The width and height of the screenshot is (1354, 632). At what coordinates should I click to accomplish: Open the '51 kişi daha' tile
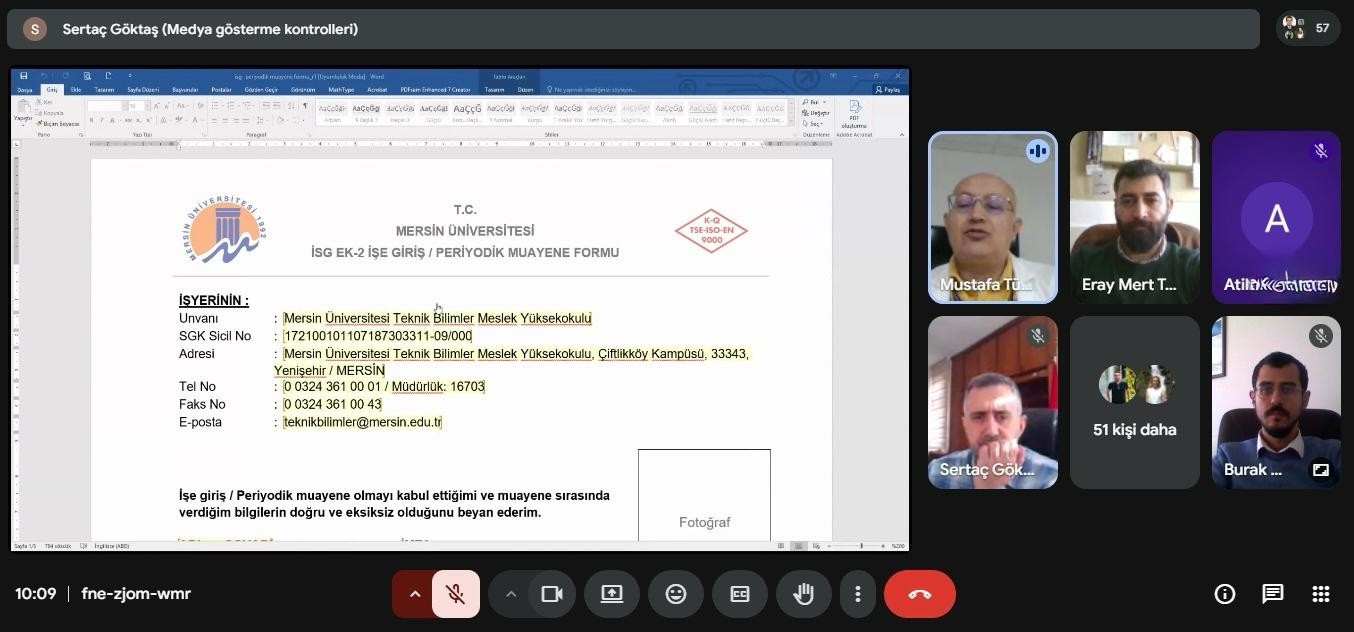(1134, 403)
